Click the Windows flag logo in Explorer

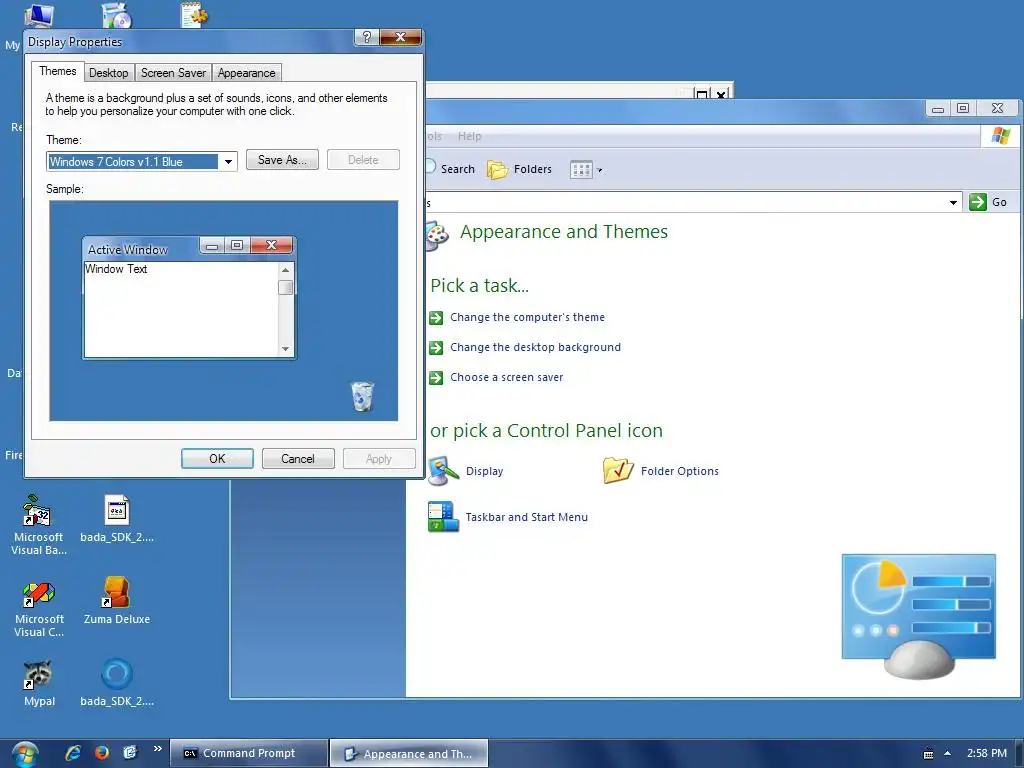pyautogui.click(x=1000, y=136)
